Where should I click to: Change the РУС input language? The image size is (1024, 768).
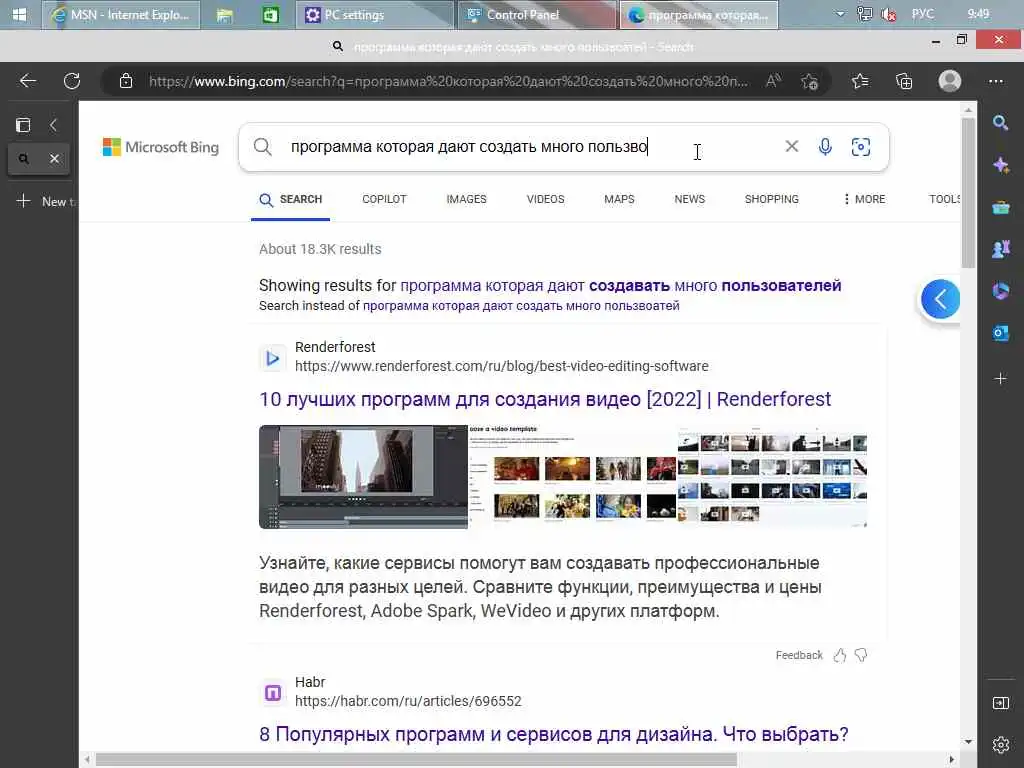pyautogui.click(x=922, y=14)
